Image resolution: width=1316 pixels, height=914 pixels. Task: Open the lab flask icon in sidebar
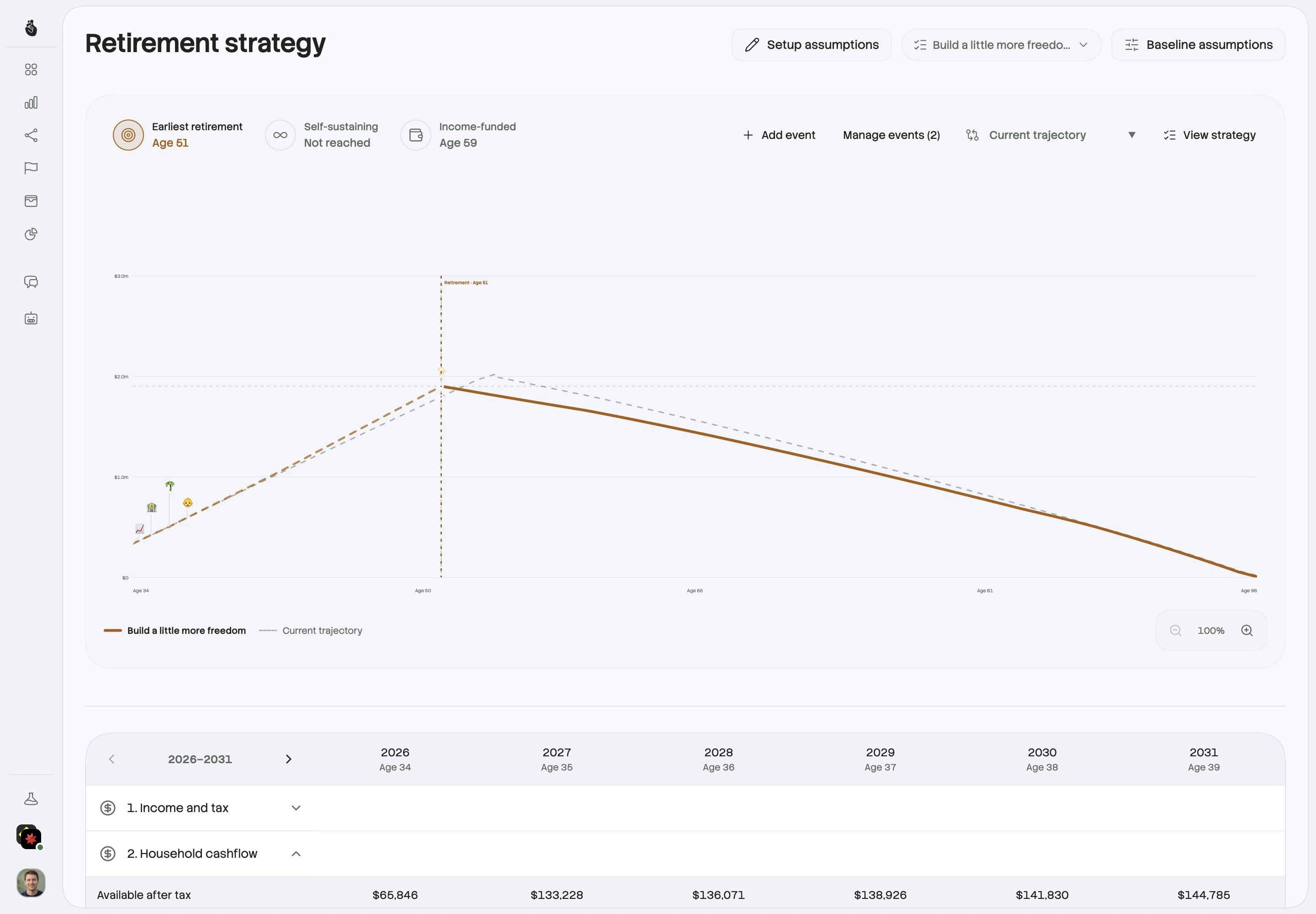[31, 799]
